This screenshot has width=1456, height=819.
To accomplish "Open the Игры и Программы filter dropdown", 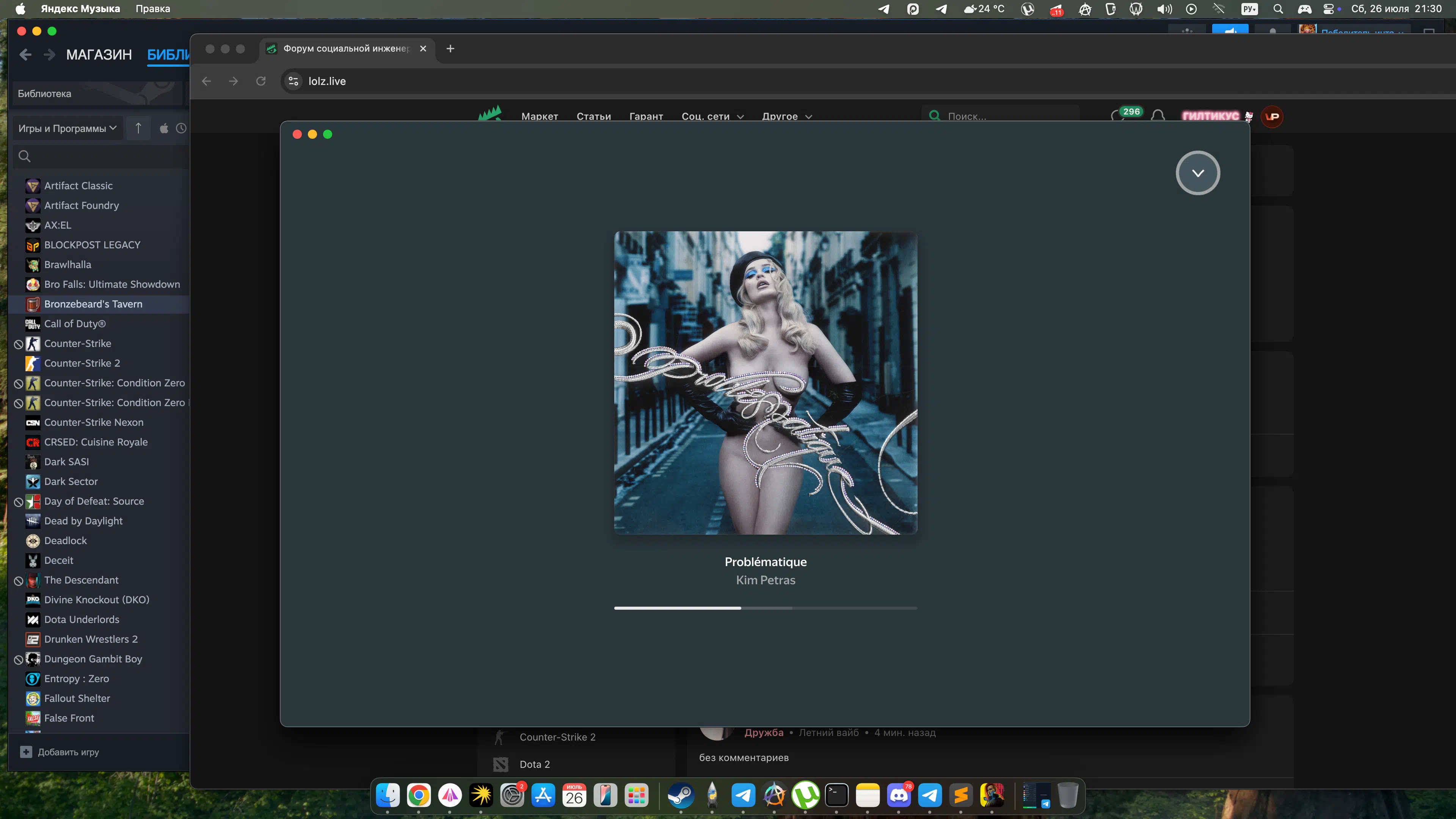I will coord(67,128).
